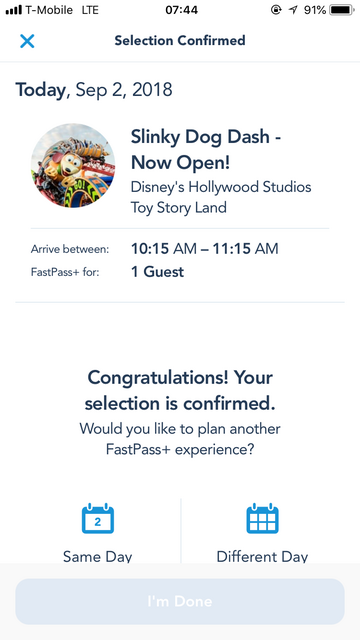Tap the 07:44 clock in status bar
360x640 pixels.
tap(182, 10)
